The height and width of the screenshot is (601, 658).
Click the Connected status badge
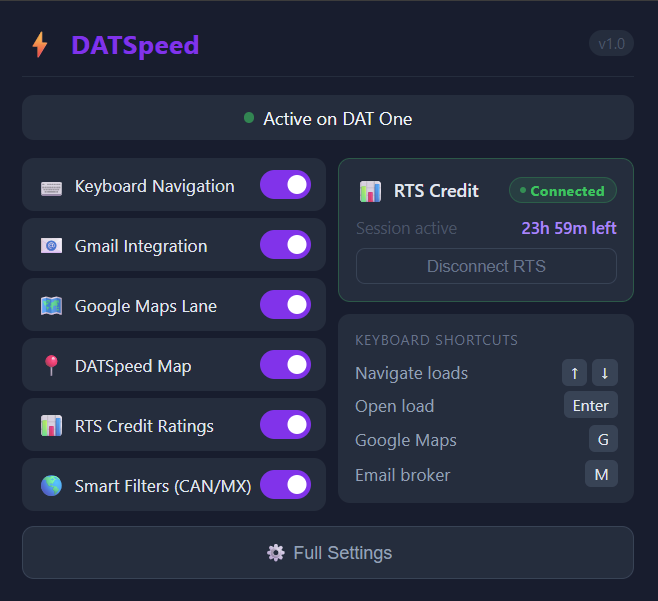pos(563,191)
